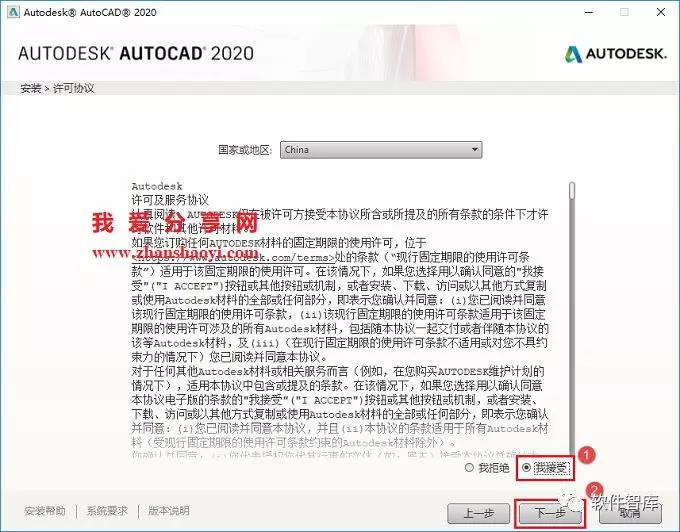This screenshot has height=532, width=680.
Task: Minimize the installer window
Action: click(x=589, y=12)
